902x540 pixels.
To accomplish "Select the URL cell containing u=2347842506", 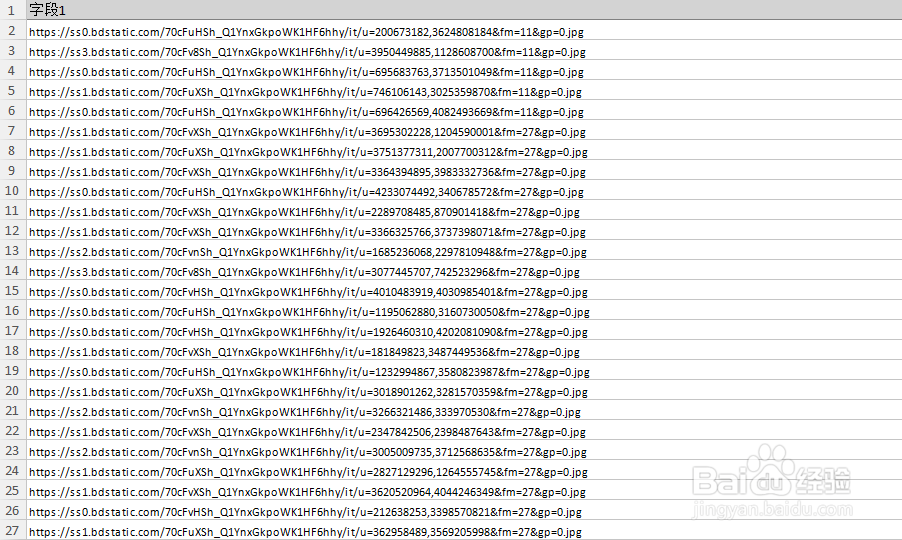I will pyautogui.click(x=464, y=430).
